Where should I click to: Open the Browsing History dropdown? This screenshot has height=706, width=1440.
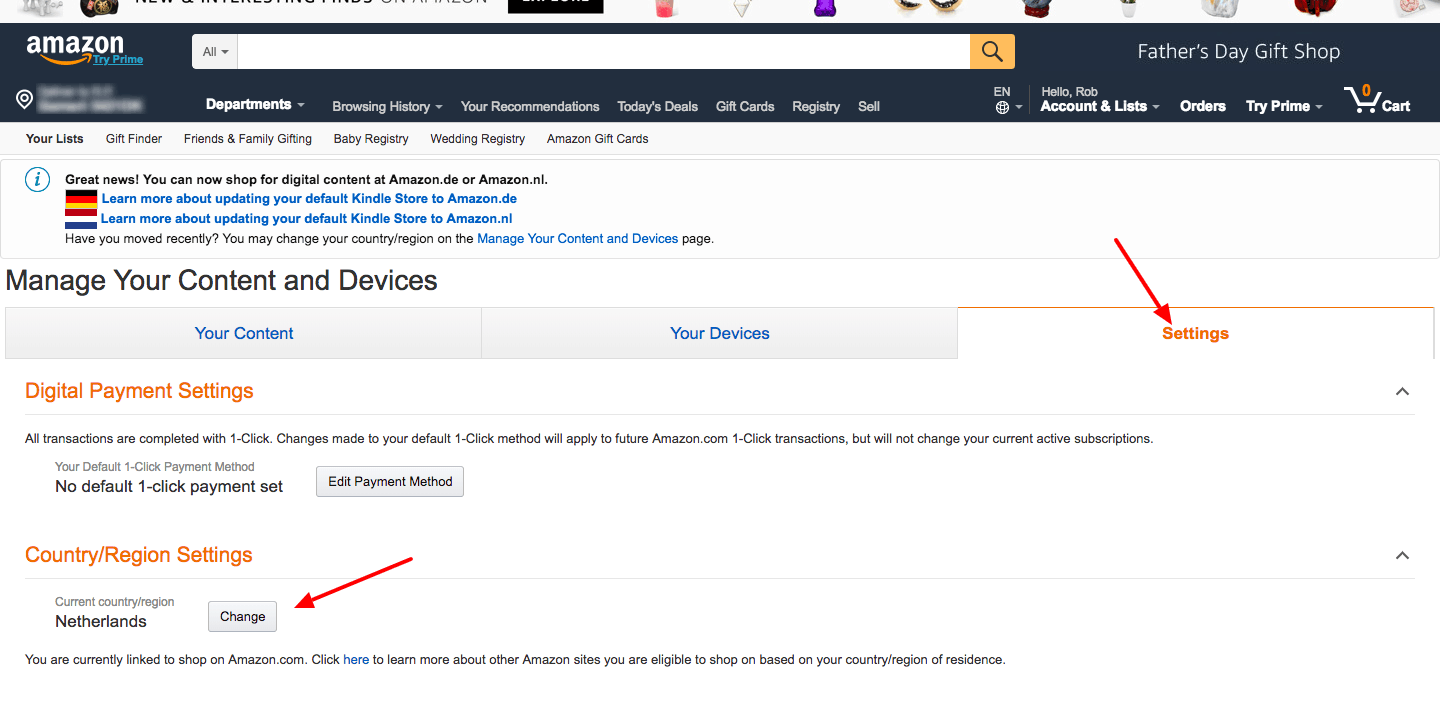coord(388,106)
